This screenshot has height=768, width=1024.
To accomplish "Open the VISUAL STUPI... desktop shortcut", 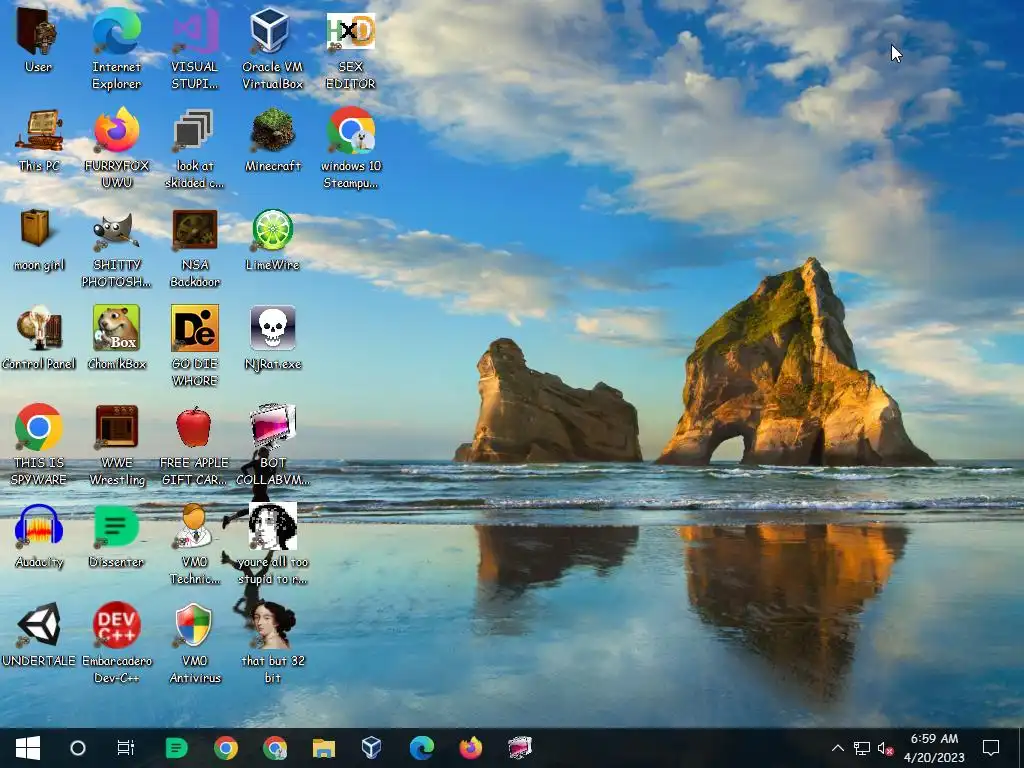I will [194, 49].
